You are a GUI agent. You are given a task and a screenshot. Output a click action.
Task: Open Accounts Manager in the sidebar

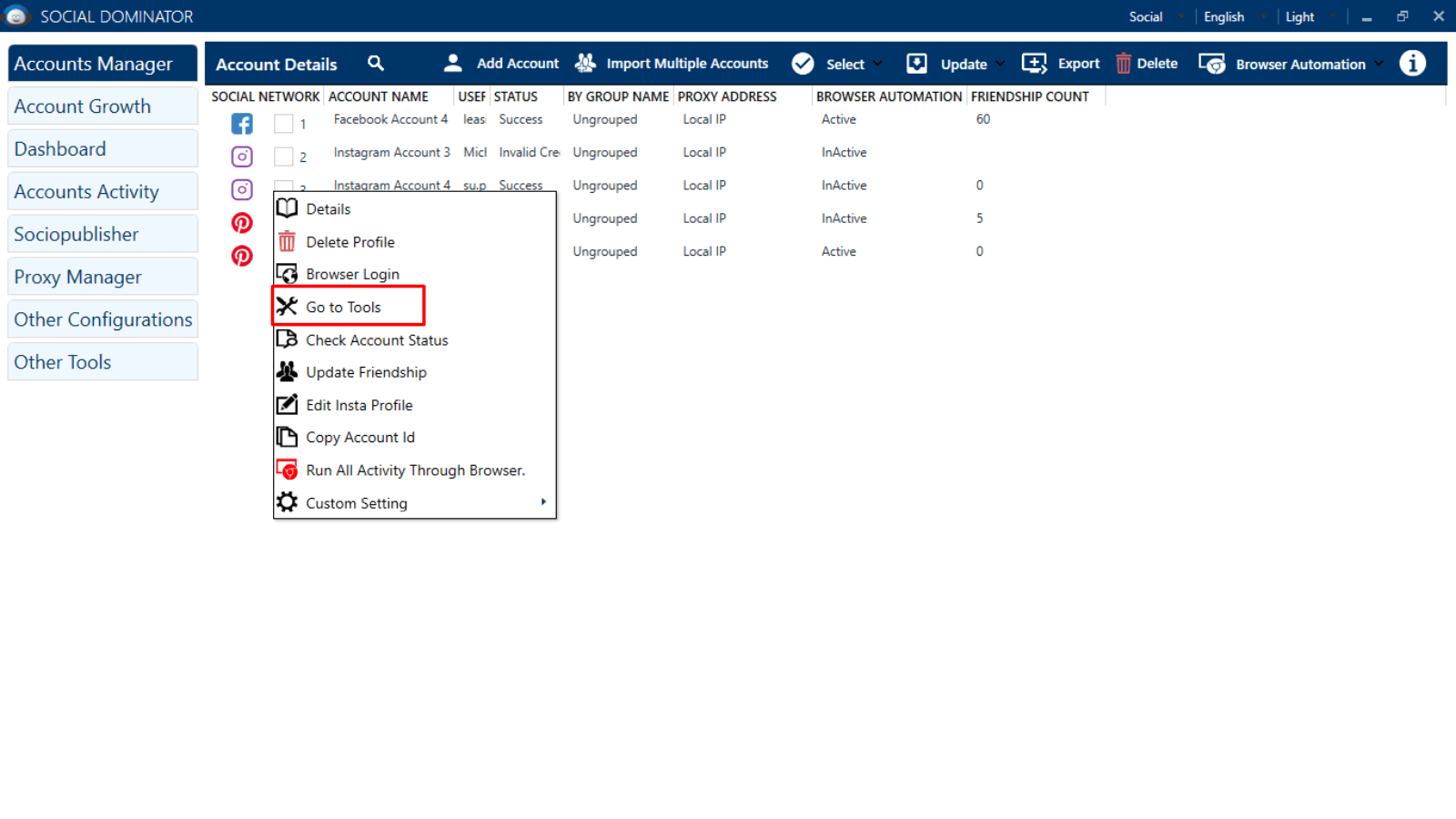pos(103,64)
